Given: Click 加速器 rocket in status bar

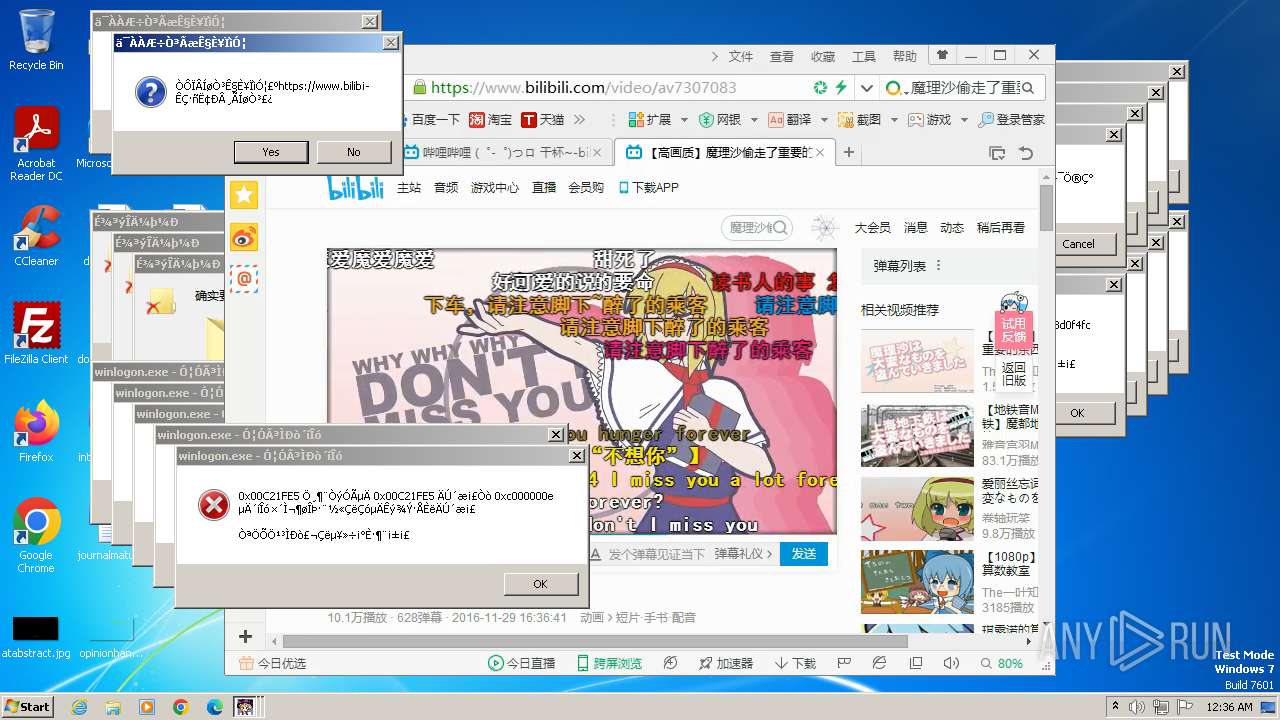Looking at the screenshot, I should click(x=725, y=663).
